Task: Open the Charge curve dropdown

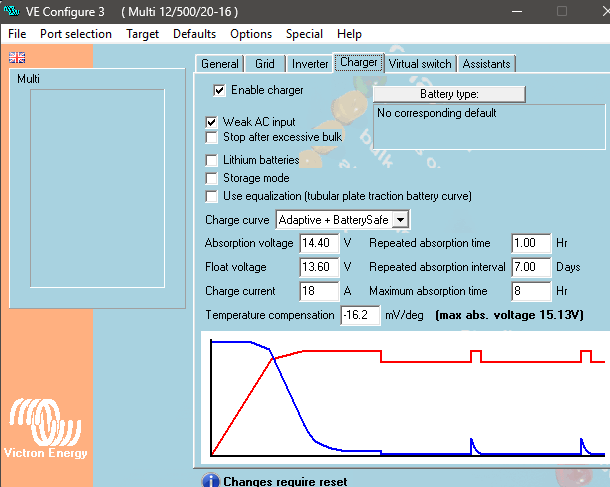Action: 400,220
